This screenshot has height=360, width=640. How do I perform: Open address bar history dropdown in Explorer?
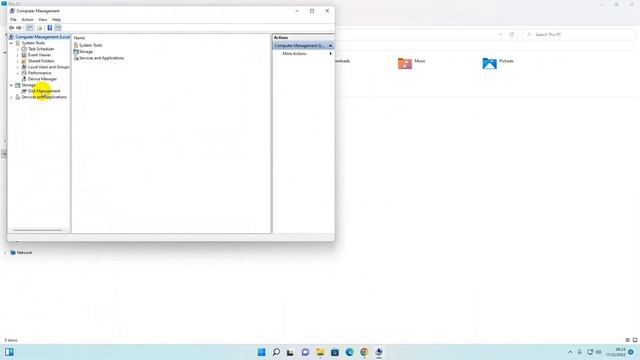[x=501, y=35]
